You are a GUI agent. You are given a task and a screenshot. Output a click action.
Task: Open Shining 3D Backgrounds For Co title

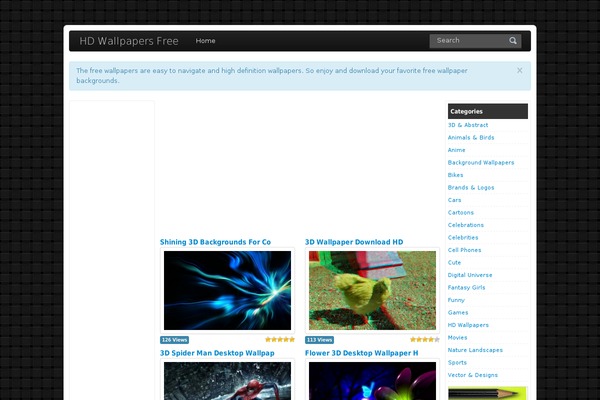[x=215, y=242]
